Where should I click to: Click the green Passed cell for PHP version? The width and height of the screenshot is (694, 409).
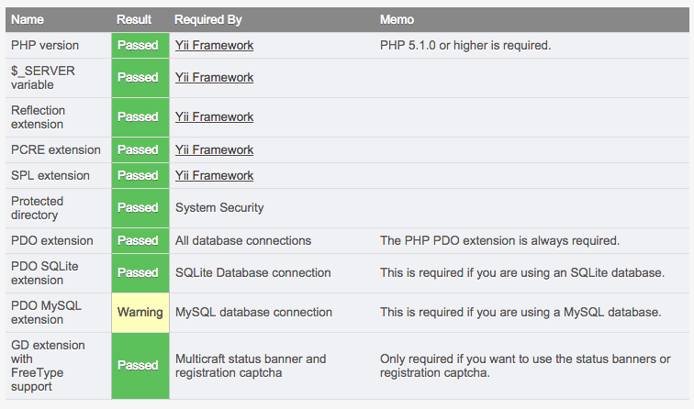pos(138,45)
